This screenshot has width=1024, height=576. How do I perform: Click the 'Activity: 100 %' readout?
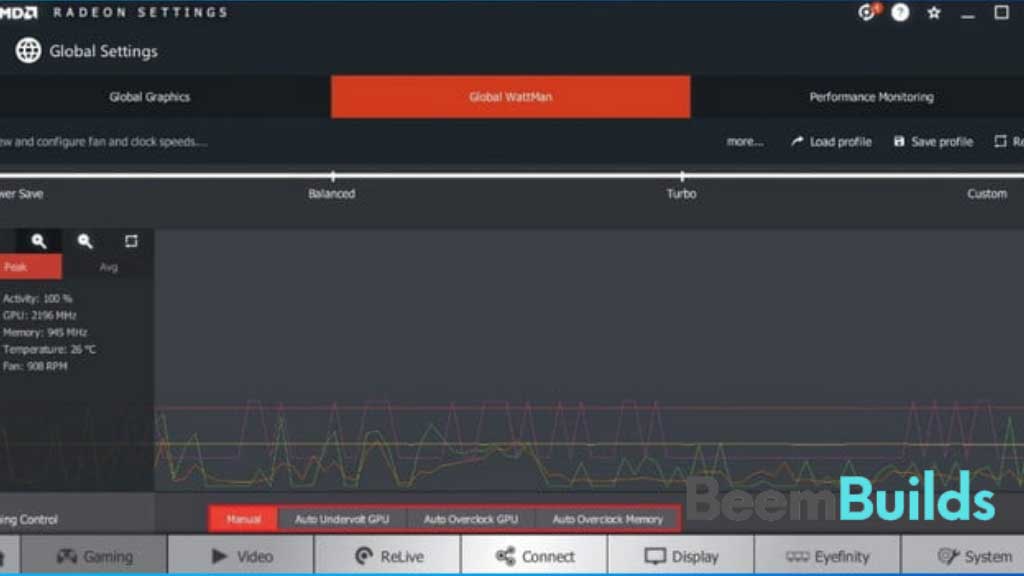coord(37,298)
